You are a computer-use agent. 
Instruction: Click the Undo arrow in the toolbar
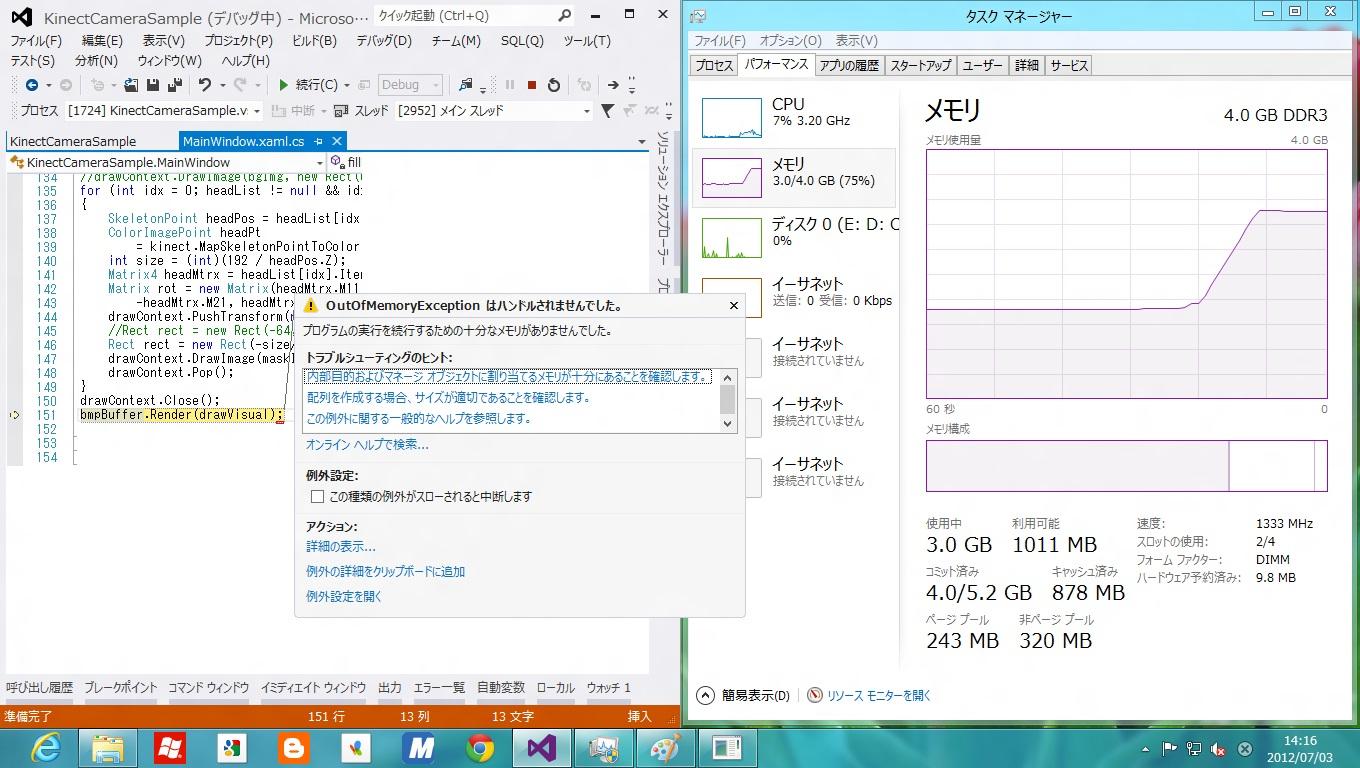point(205,86)
